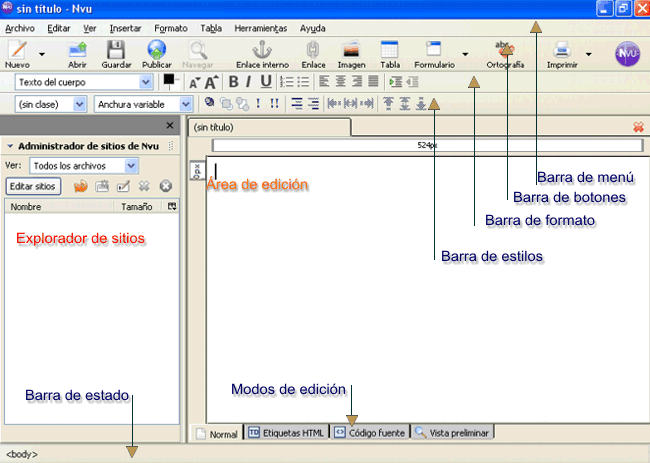
Task: Increase font size with large A icon
Action: coord(211,82)
